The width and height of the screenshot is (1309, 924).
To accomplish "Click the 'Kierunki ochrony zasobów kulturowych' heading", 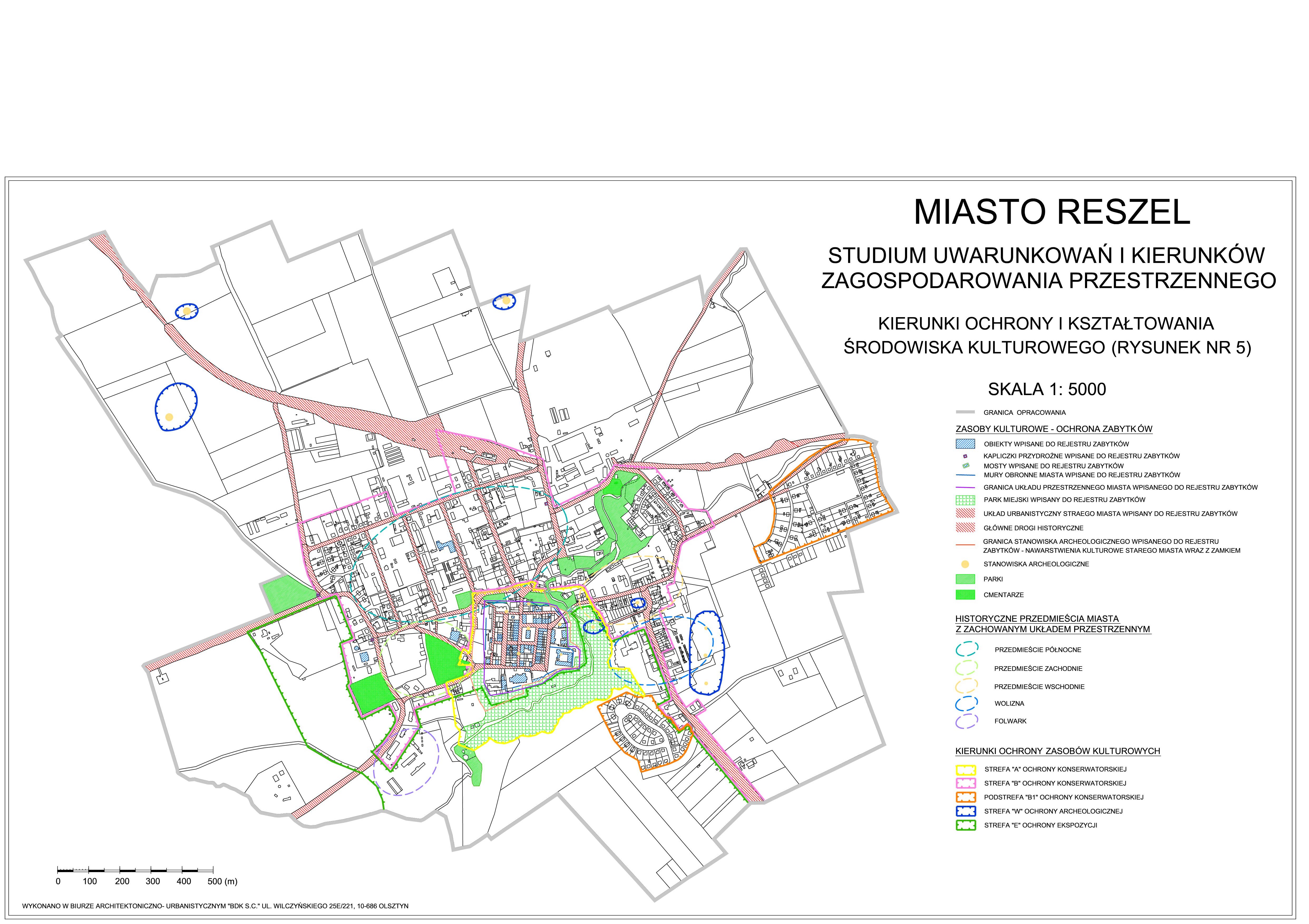I will [x=1058, y=751].
